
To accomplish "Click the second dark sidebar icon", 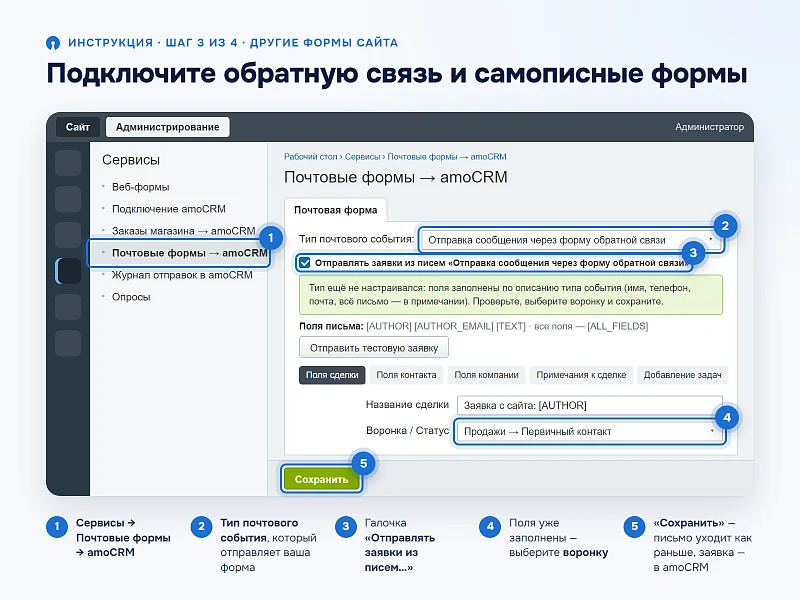I will (68, 199).
